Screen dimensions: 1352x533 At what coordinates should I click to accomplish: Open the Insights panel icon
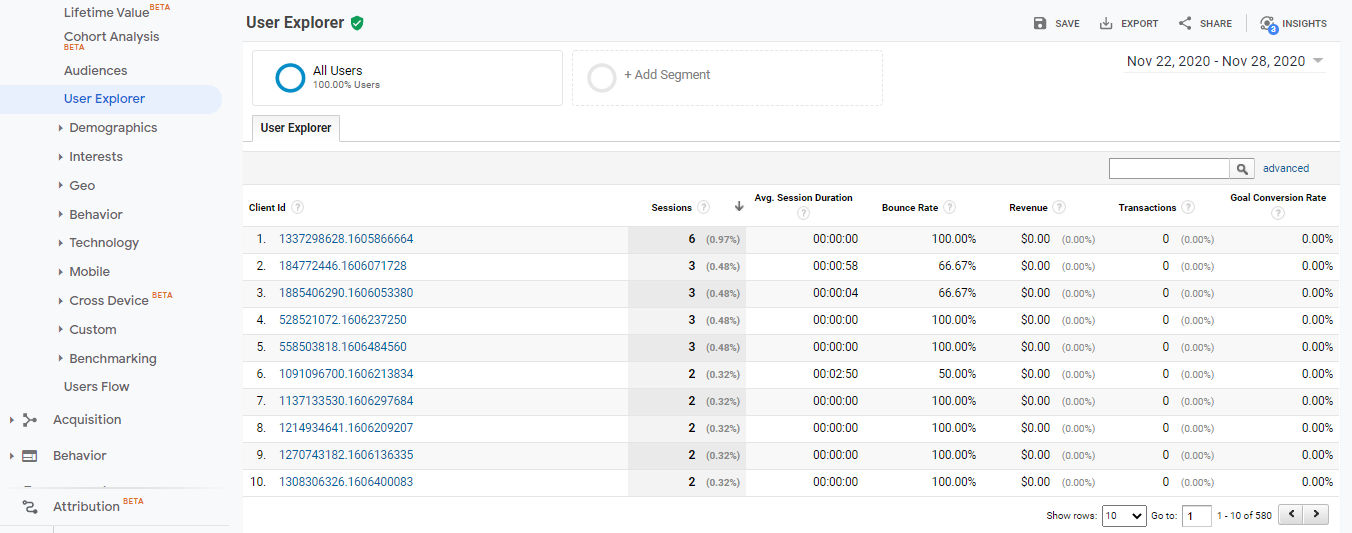[1268, 23]
